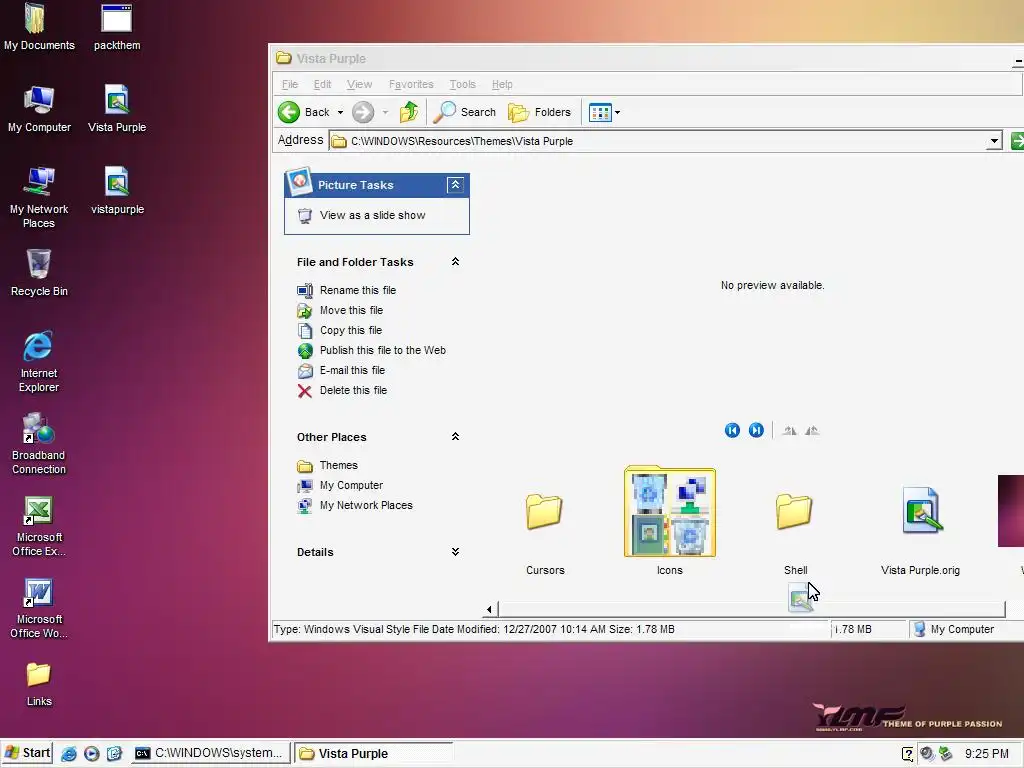
Task: Collapse the Picture Tasks panel
Action: (x=455, y=185)
